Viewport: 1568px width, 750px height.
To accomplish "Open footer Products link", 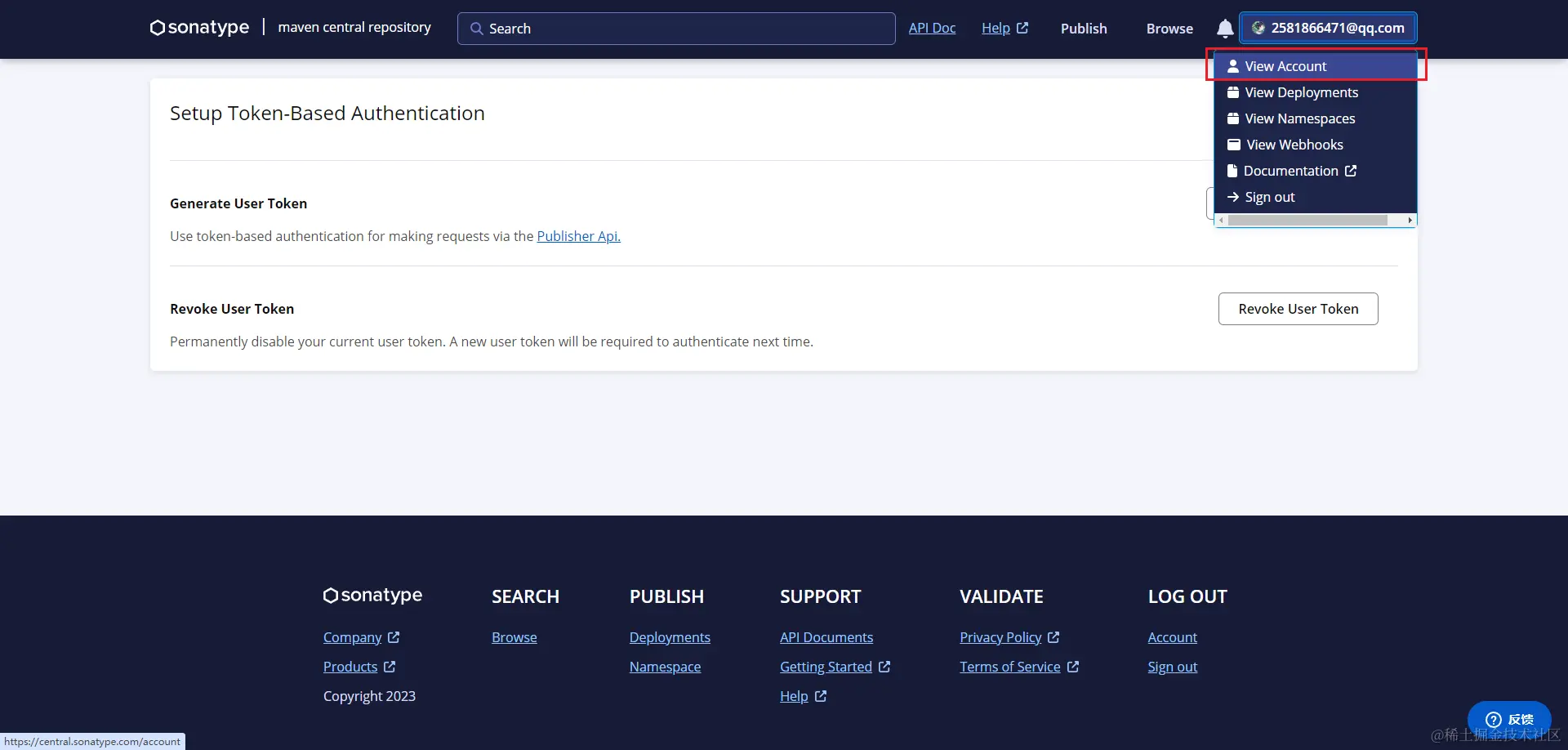I will pos(350,667).
